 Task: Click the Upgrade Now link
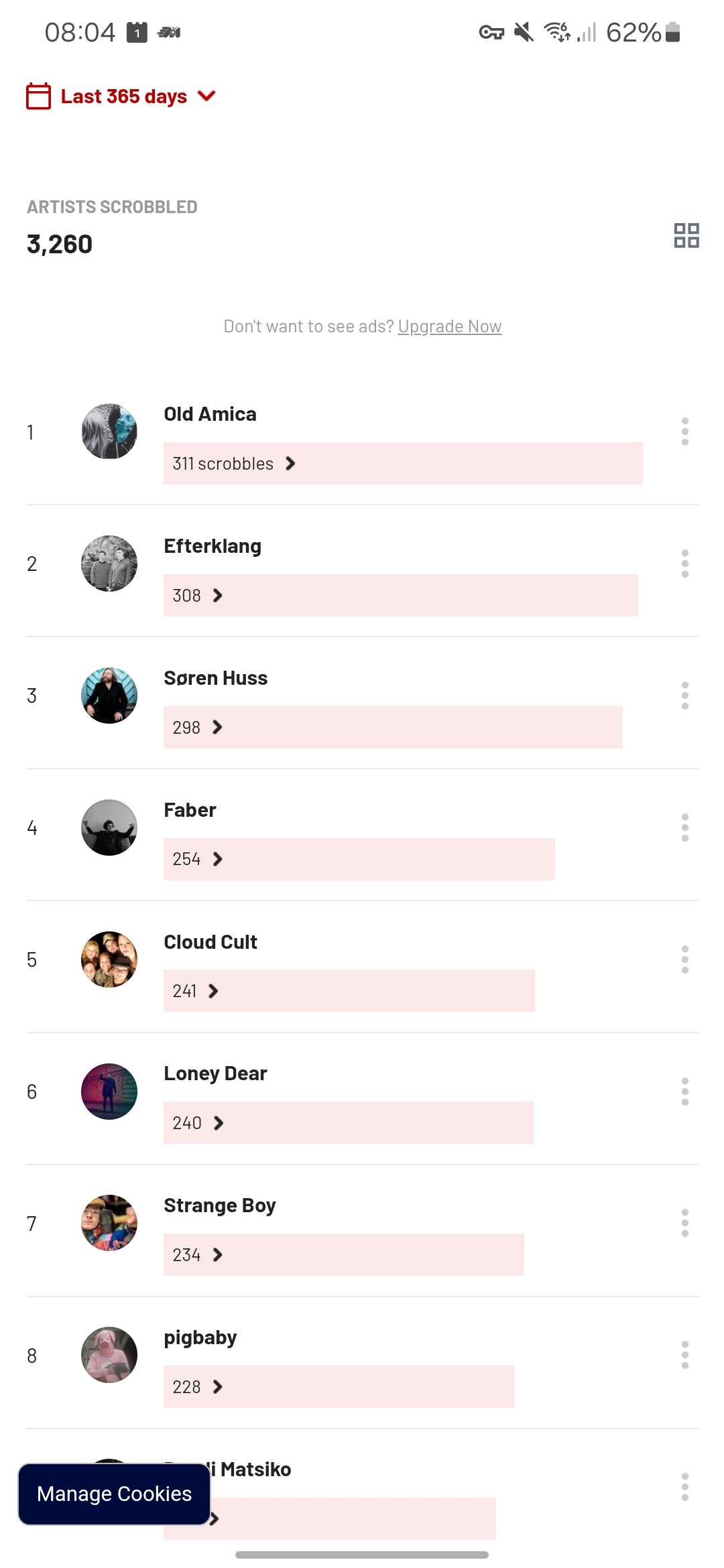(449, 326)
